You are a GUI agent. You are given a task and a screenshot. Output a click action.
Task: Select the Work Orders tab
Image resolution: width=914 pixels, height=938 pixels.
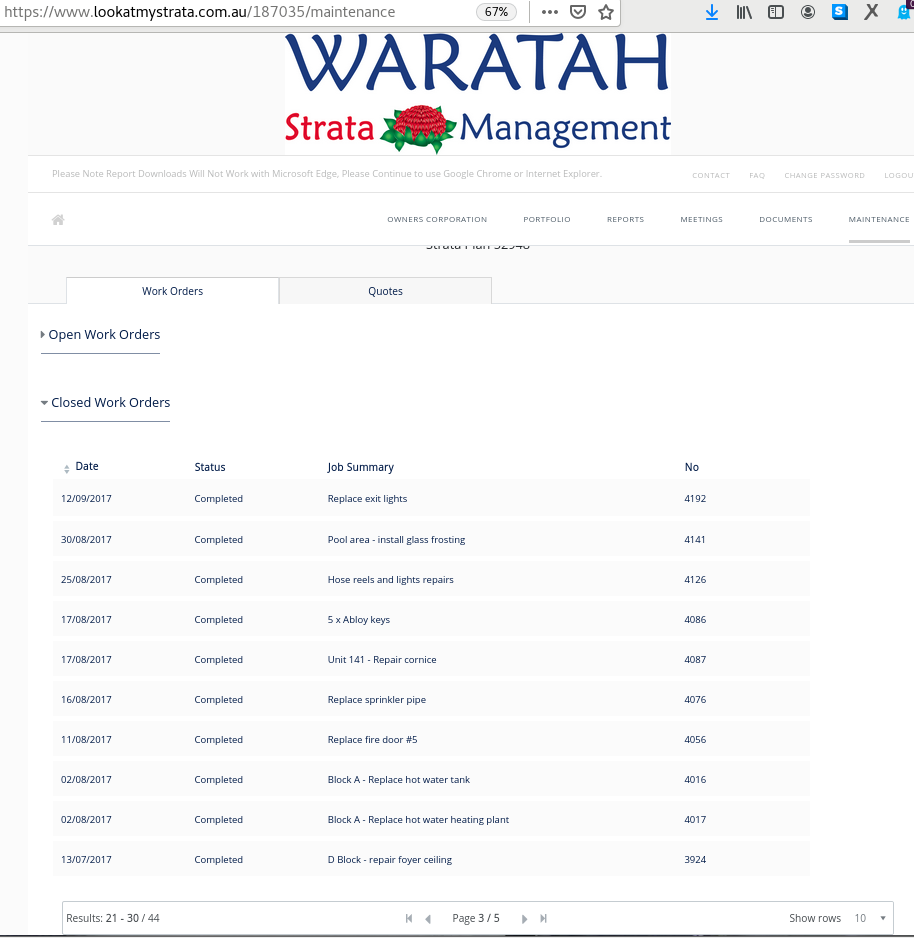172,291
